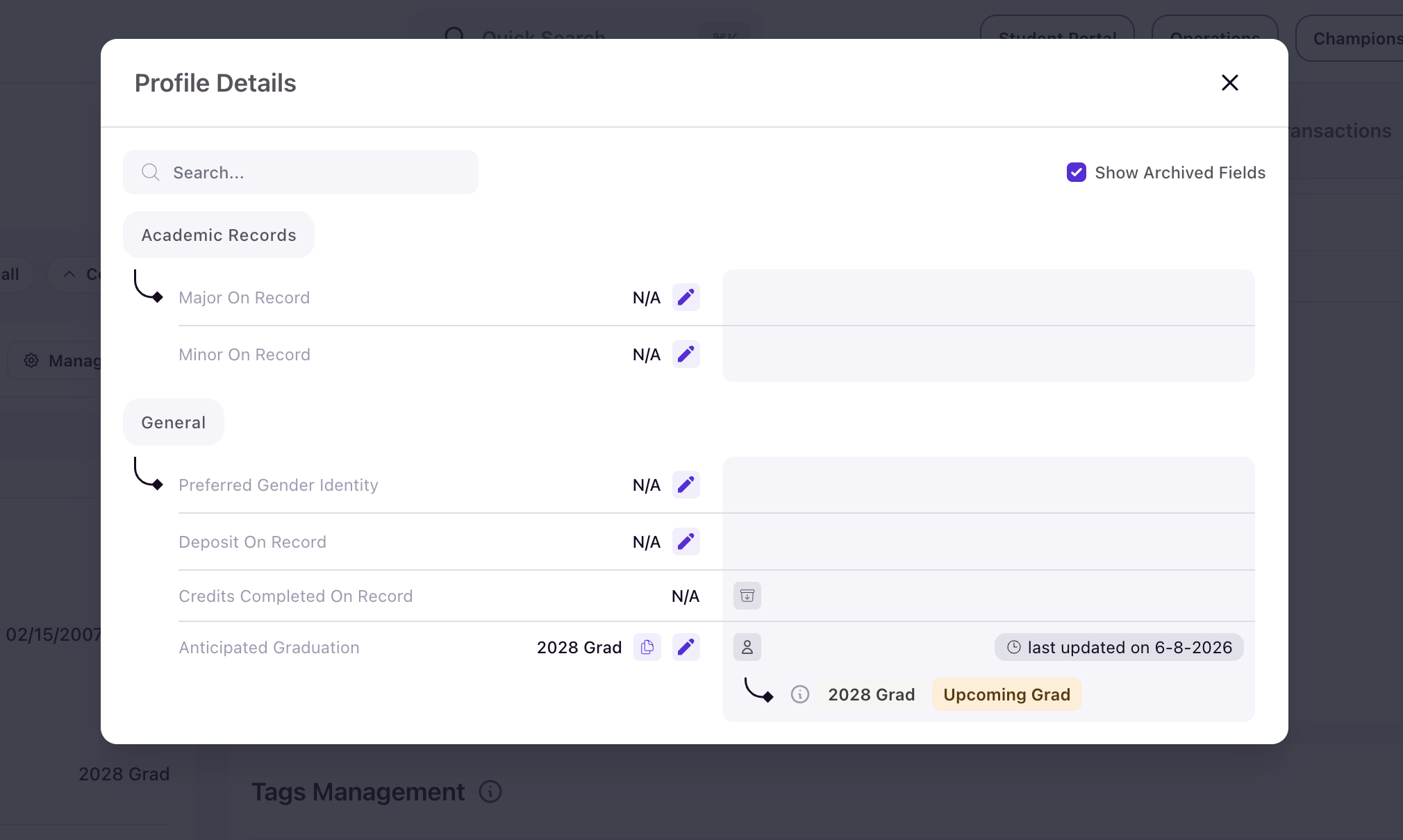1403x840 pixels.
Task: Edit the Minor On Record field
Action: point(686,354)
